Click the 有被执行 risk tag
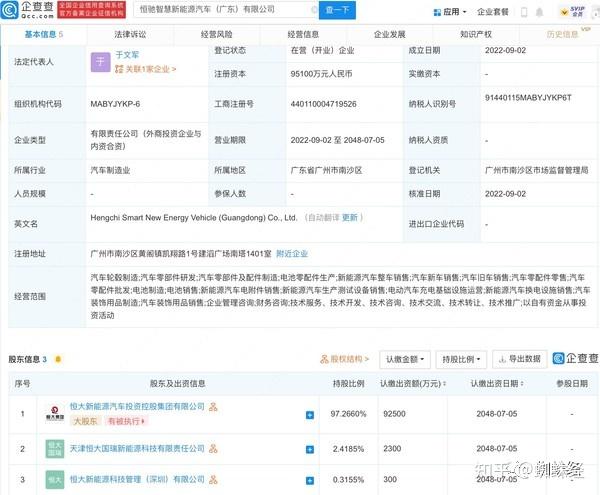This screenshot has width=600, height=495. point(126,421)
